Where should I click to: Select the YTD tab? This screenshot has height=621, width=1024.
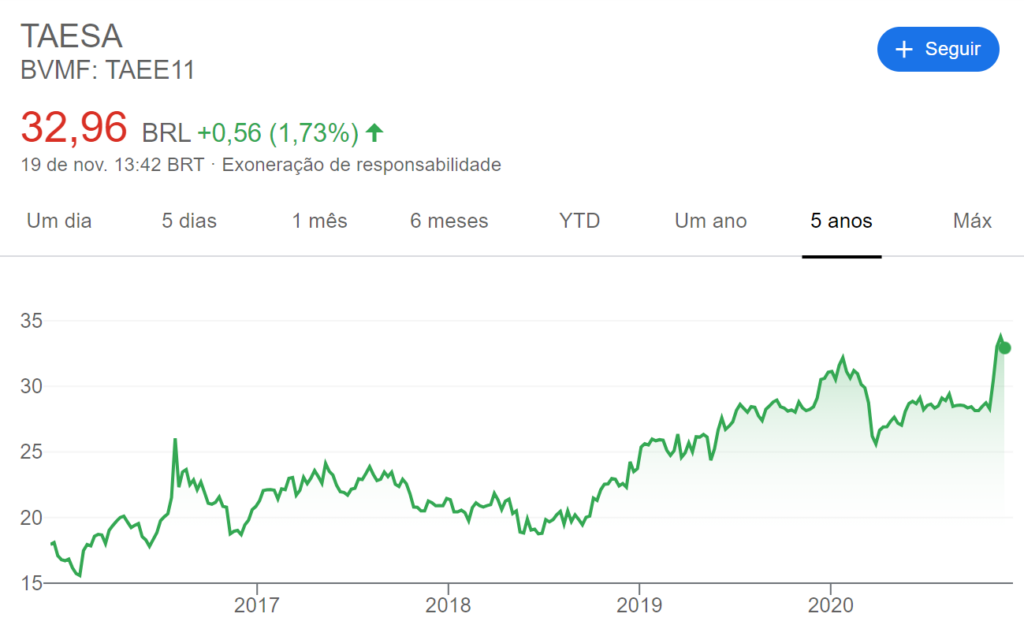pyautogui.click(x=579, y=221)
